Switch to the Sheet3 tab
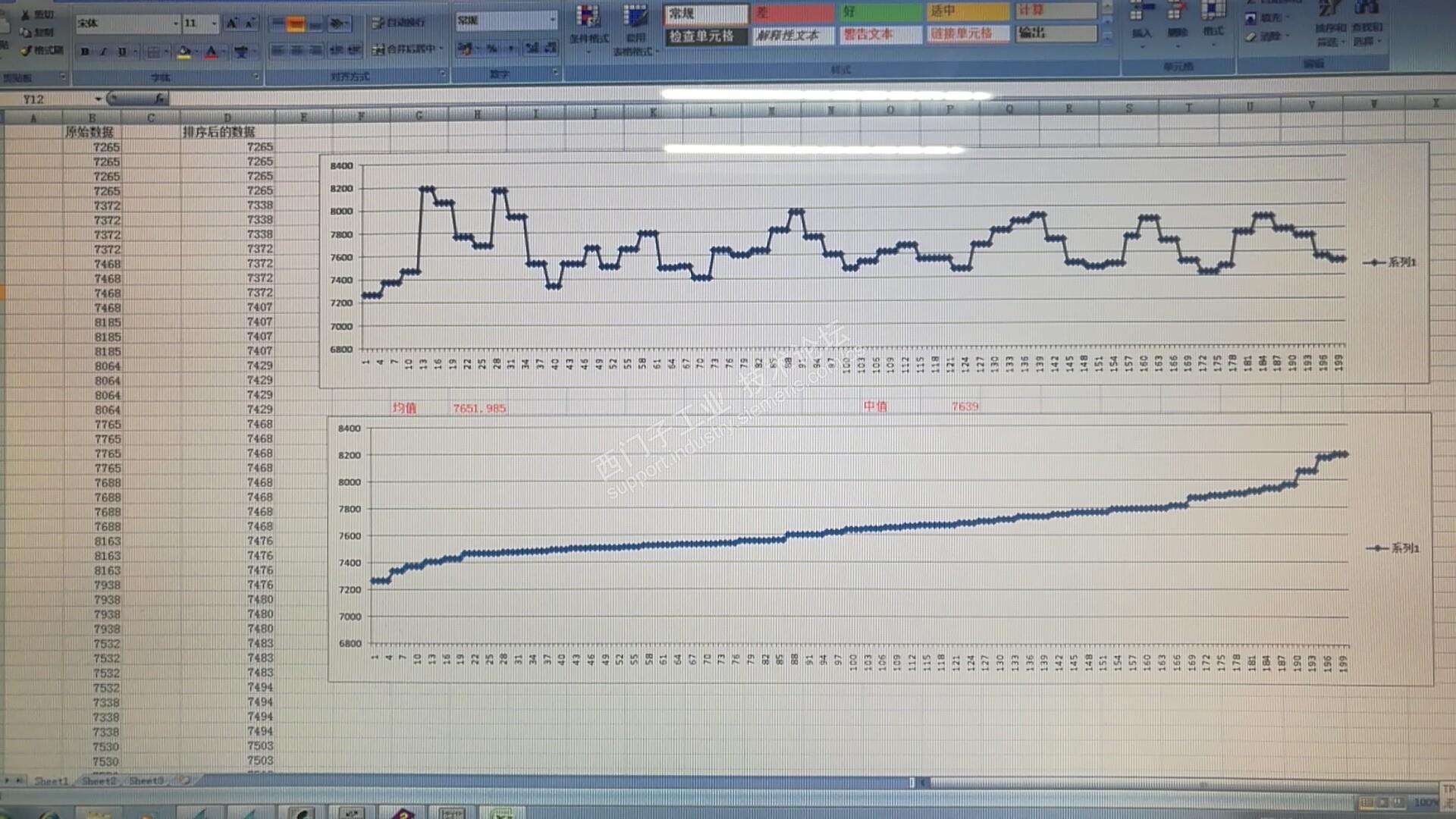Screen dimensions: 1456x819 146,780
